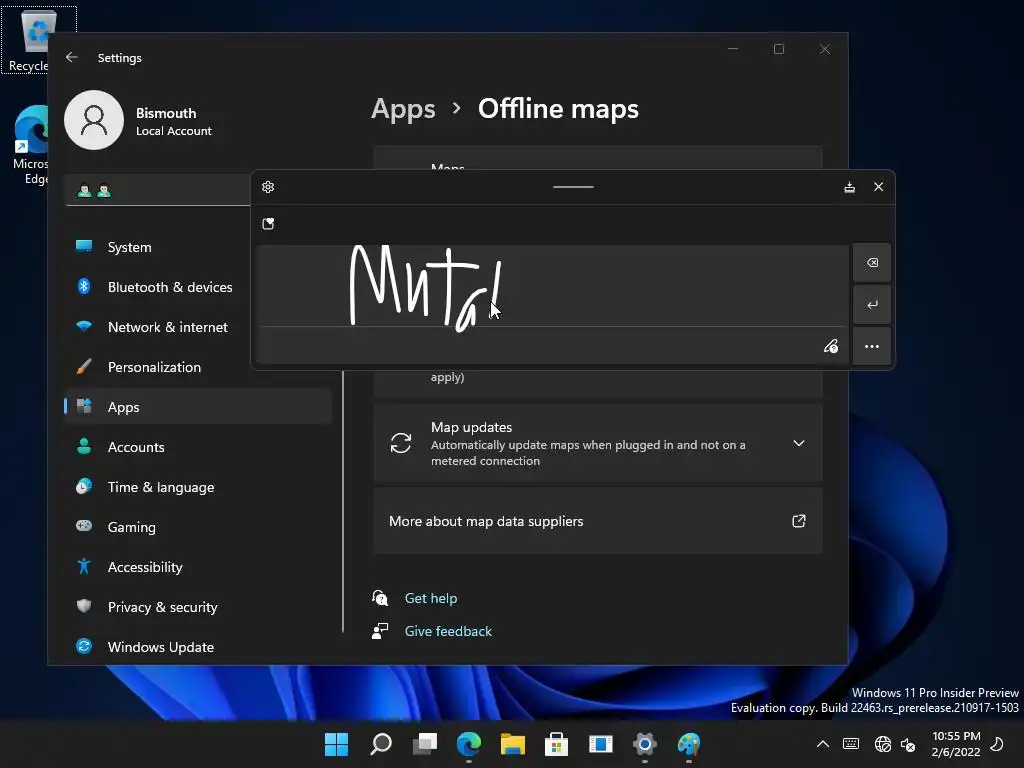Open the Windows Start menu
Image resolution: width=1024 pixels, height=768 pixels.
point(336,744)
